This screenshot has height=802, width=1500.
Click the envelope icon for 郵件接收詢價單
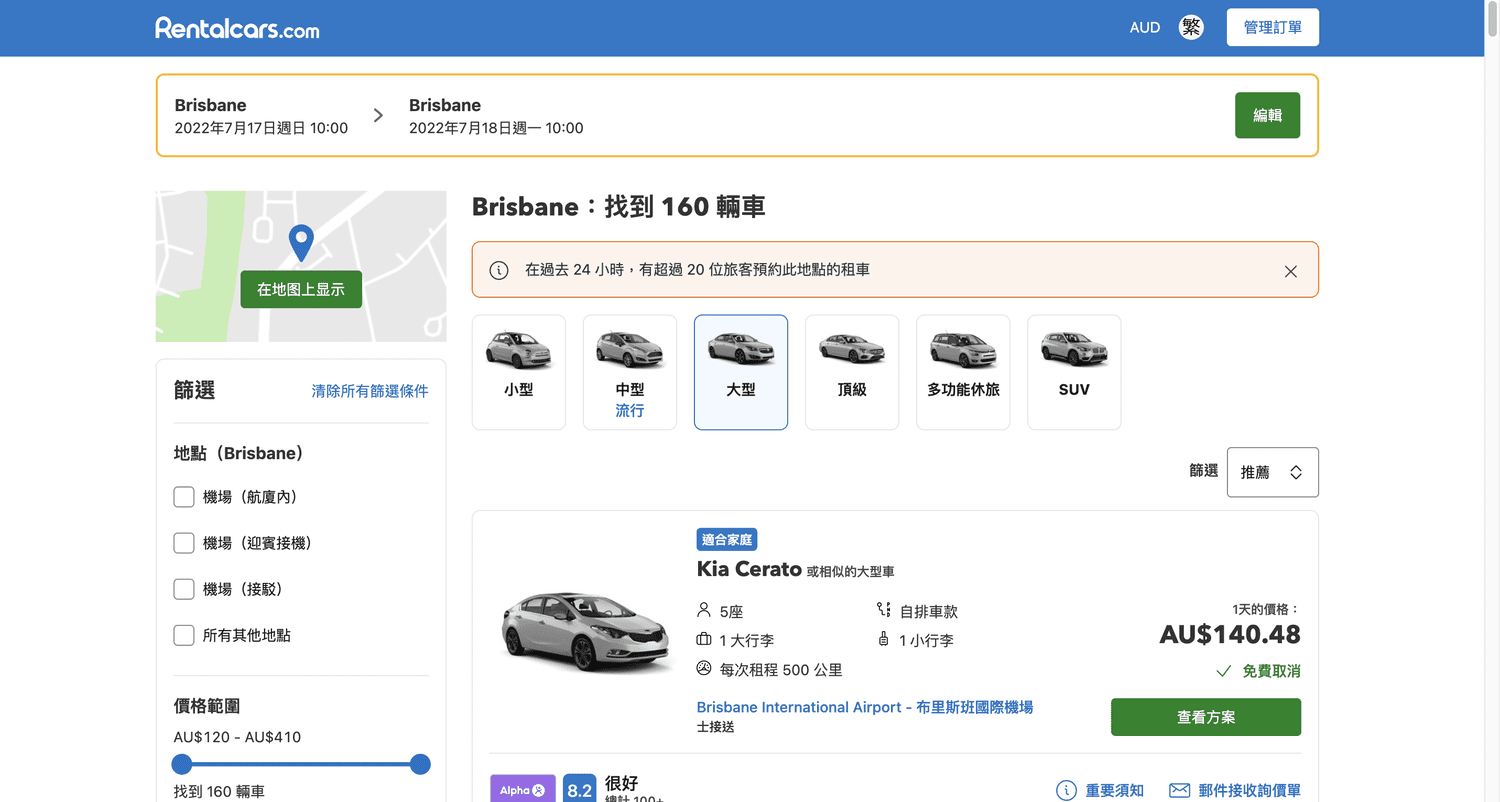pyautogui.click(x=1180, y=790)
